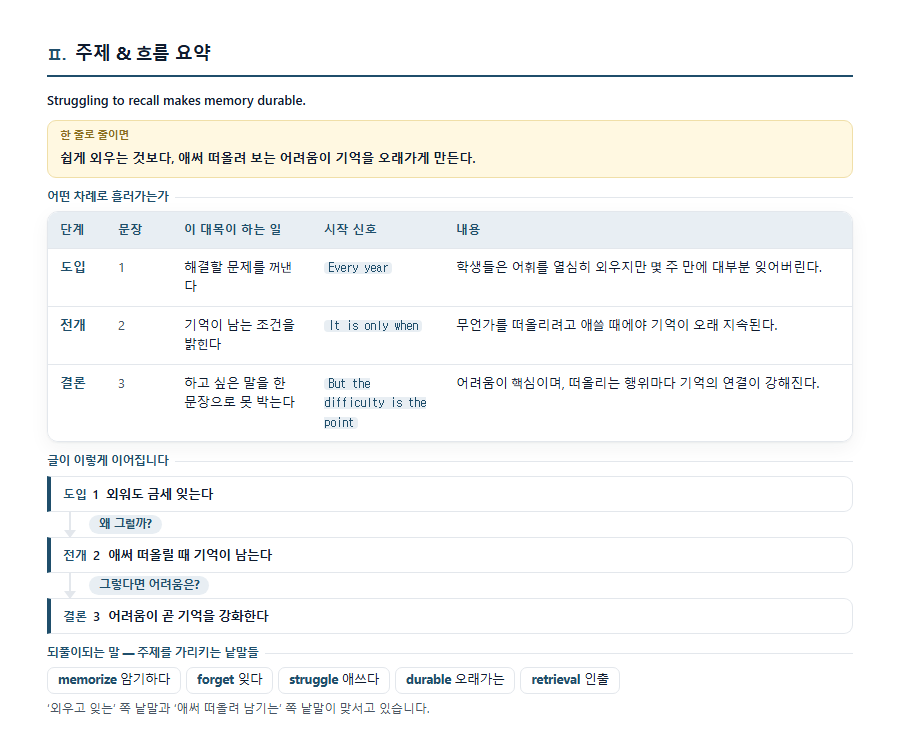Select the sentence 'Struggling to recall makes memory durable.'
The image size is (900, 745).
coord(176,100)
